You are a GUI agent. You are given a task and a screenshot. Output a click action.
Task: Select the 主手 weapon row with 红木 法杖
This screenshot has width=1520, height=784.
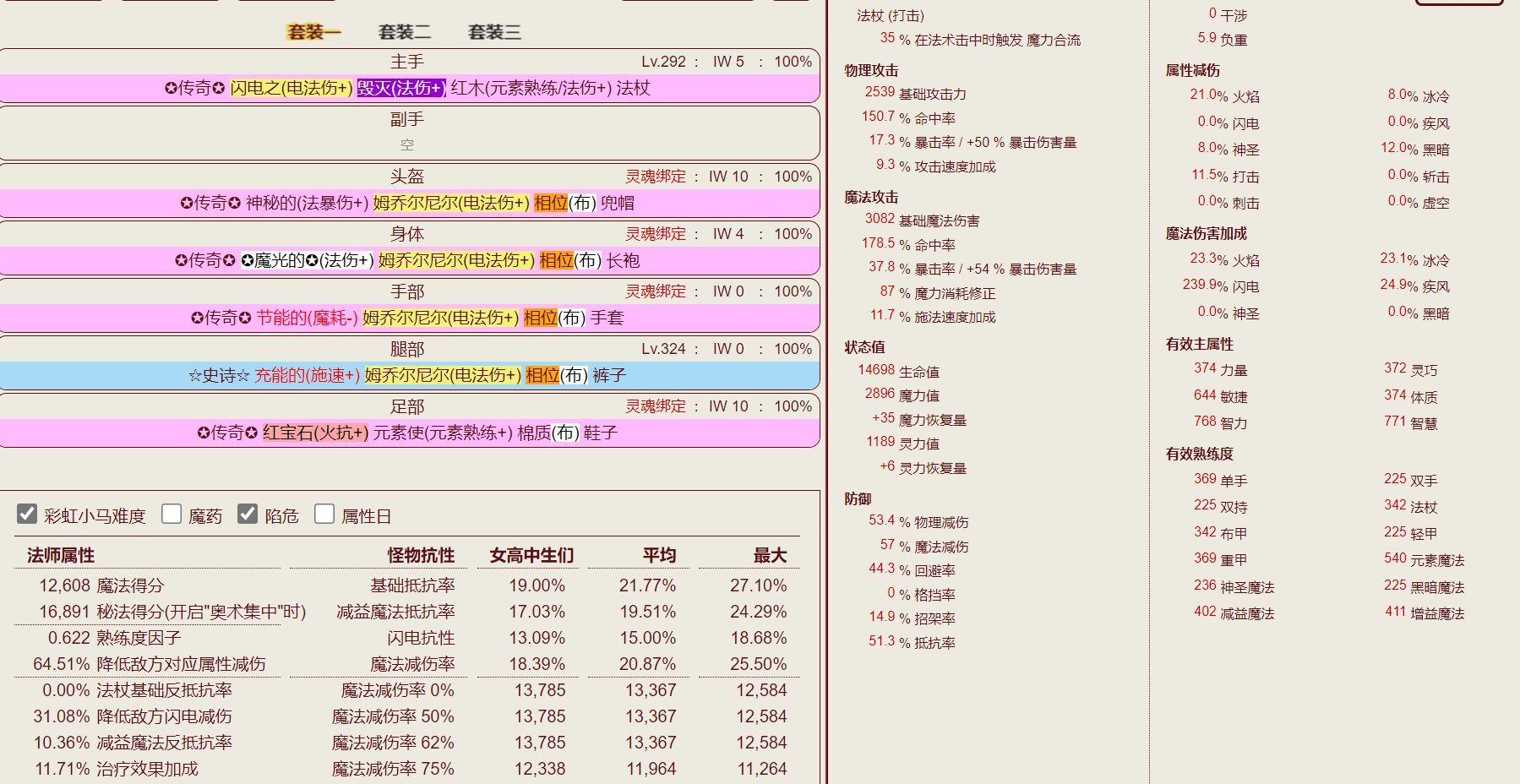409,88
